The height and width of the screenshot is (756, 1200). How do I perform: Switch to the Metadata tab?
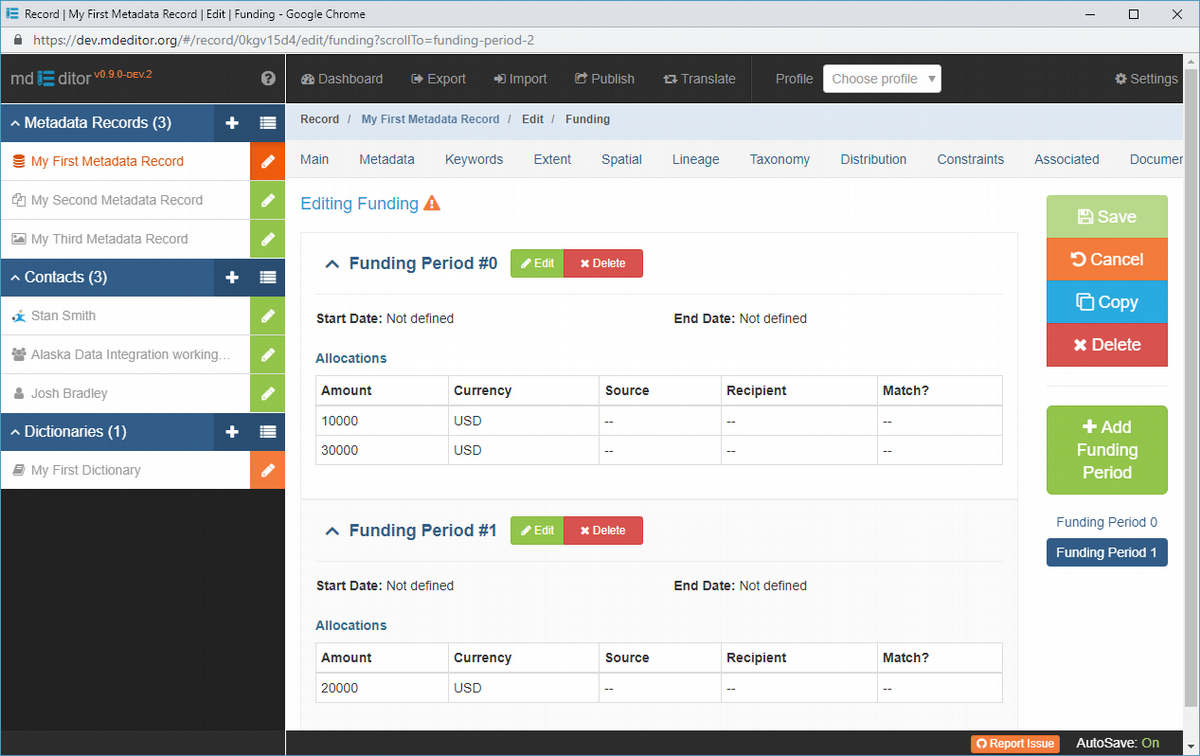pyautogui.click(x=387, y=159)
